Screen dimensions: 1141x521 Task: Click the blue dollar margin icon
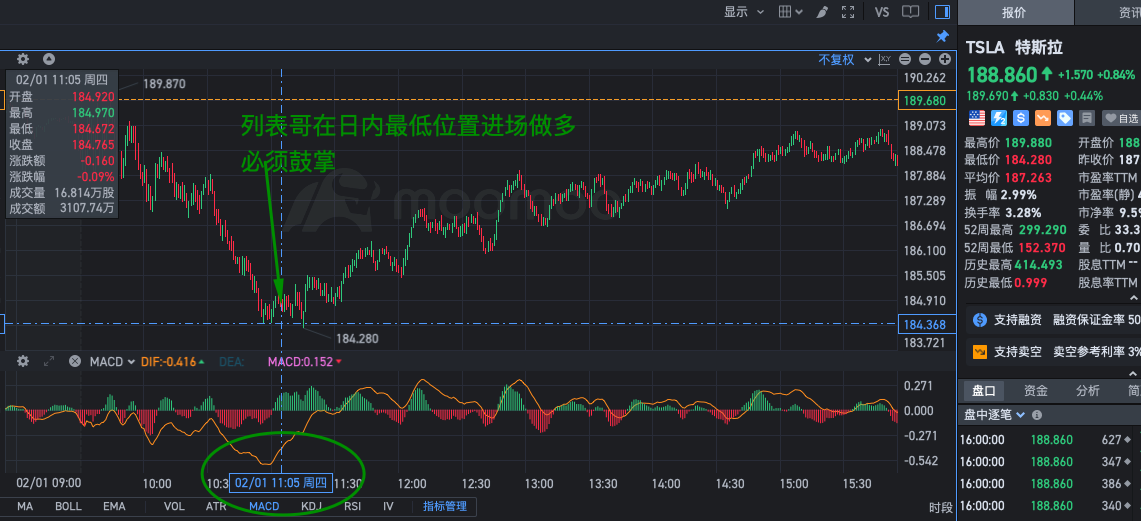point(1021,118)
